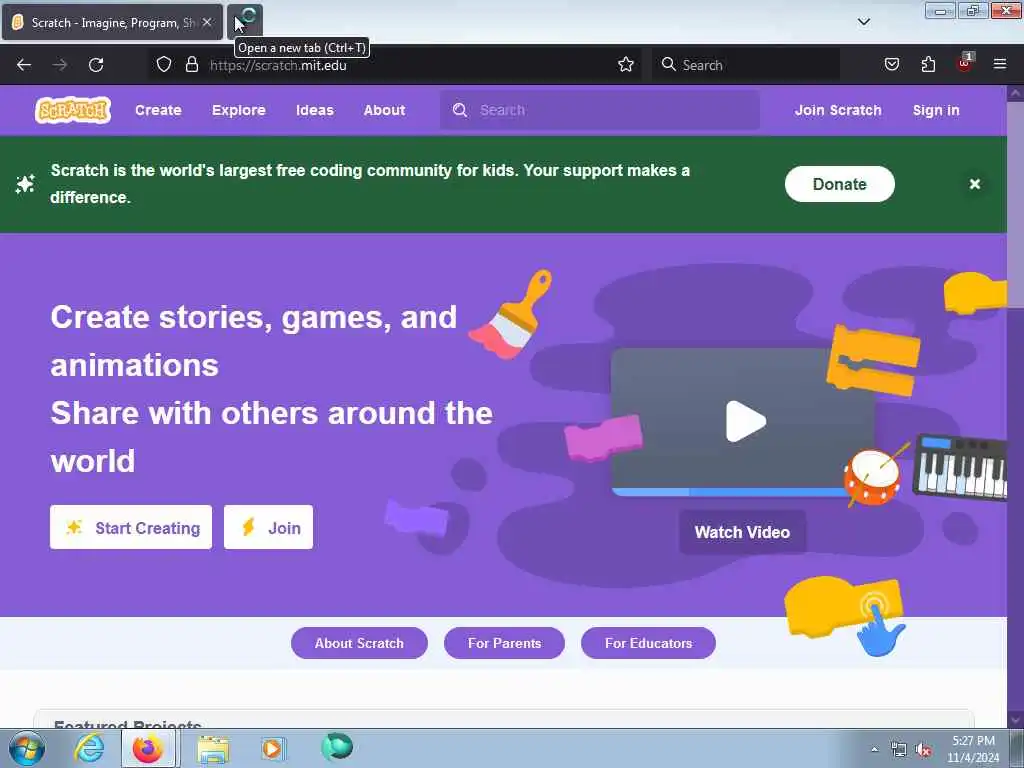Screen dimensions: 1024x768
Task: Click the Start Creating button
Action: 131,527
